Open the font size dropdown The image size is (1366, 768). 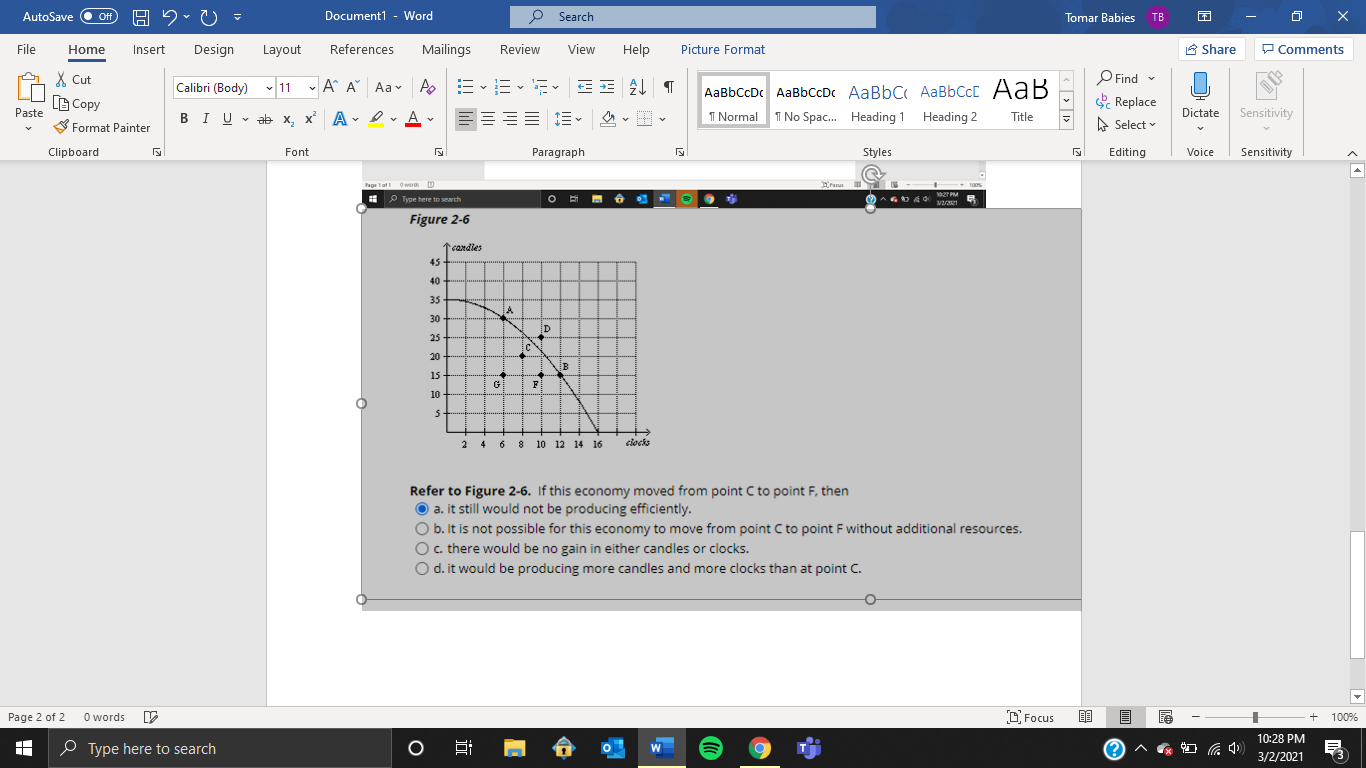(x=313, y=87)
